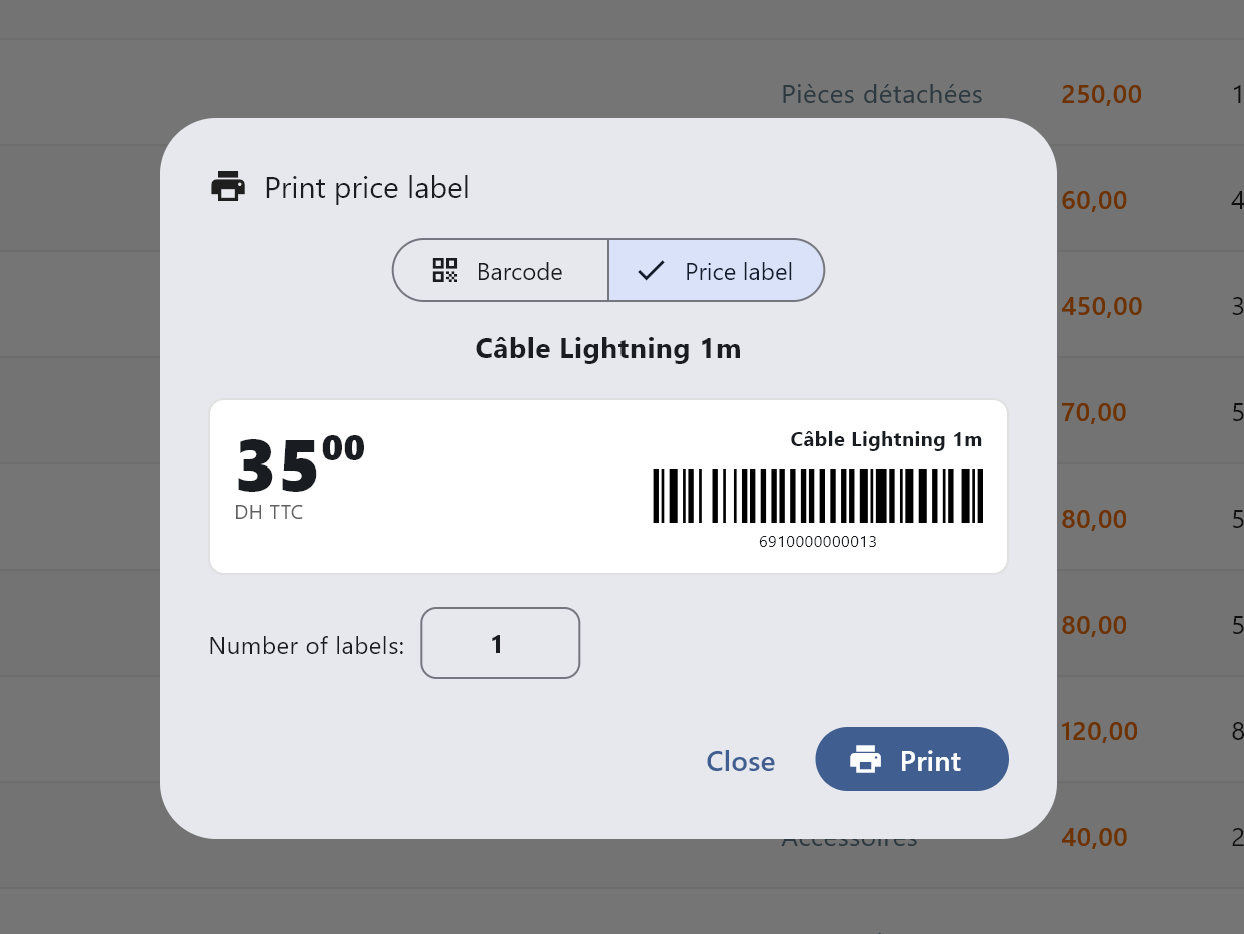Click the Câble Lightning 1m product title

[x=608, y=348]
